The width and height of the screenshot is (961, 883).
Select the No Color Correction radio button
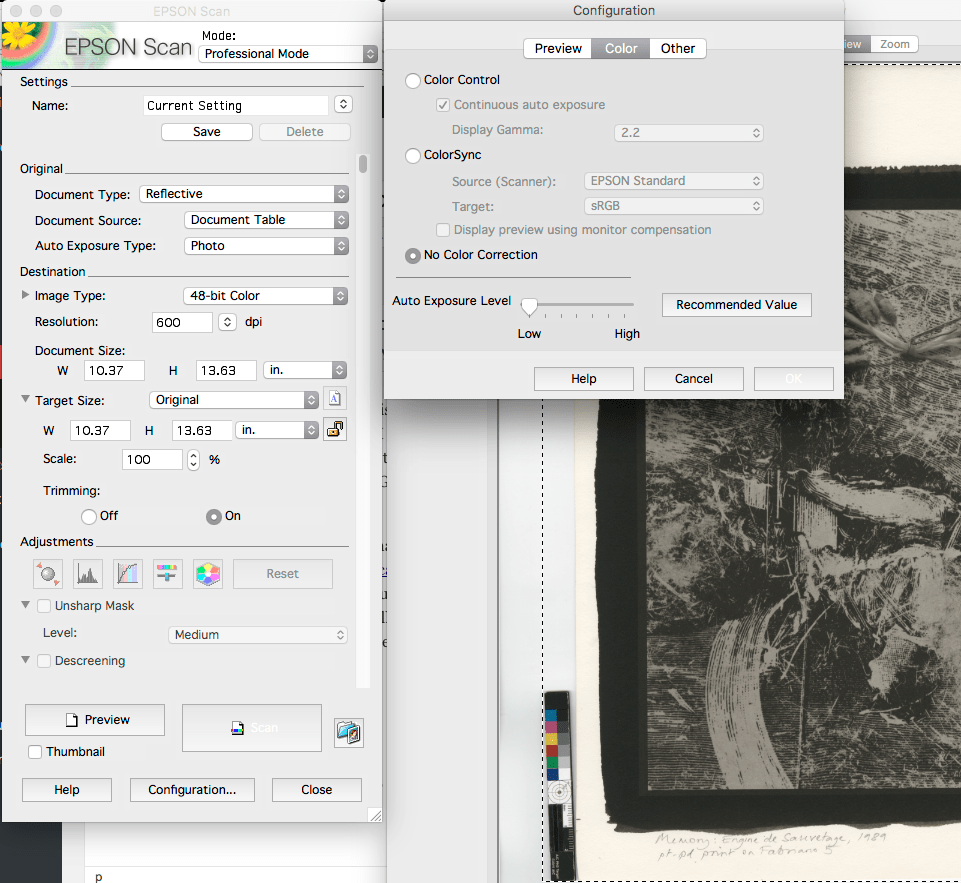click(x=412, y=256)
